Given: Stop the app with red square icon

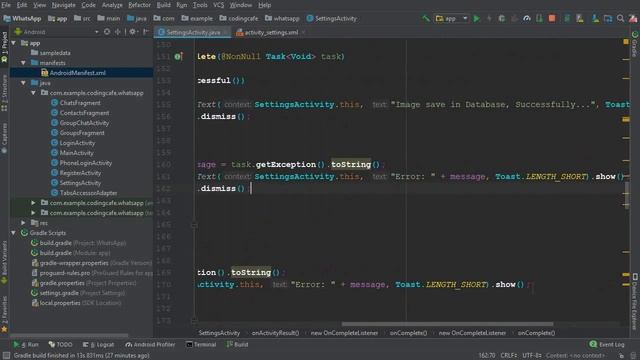Looking at the screenshot, I should (552, 18).
